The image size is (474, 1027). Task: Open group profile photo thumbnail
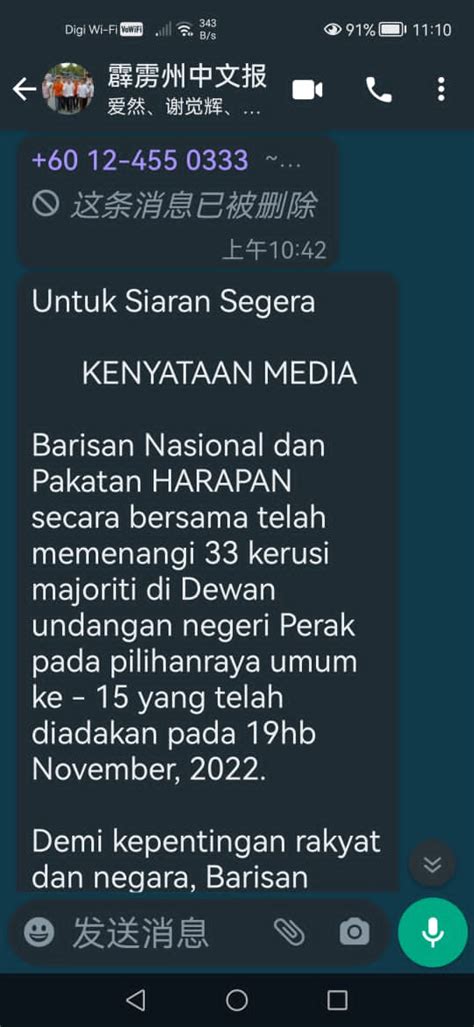coord(68,89)
